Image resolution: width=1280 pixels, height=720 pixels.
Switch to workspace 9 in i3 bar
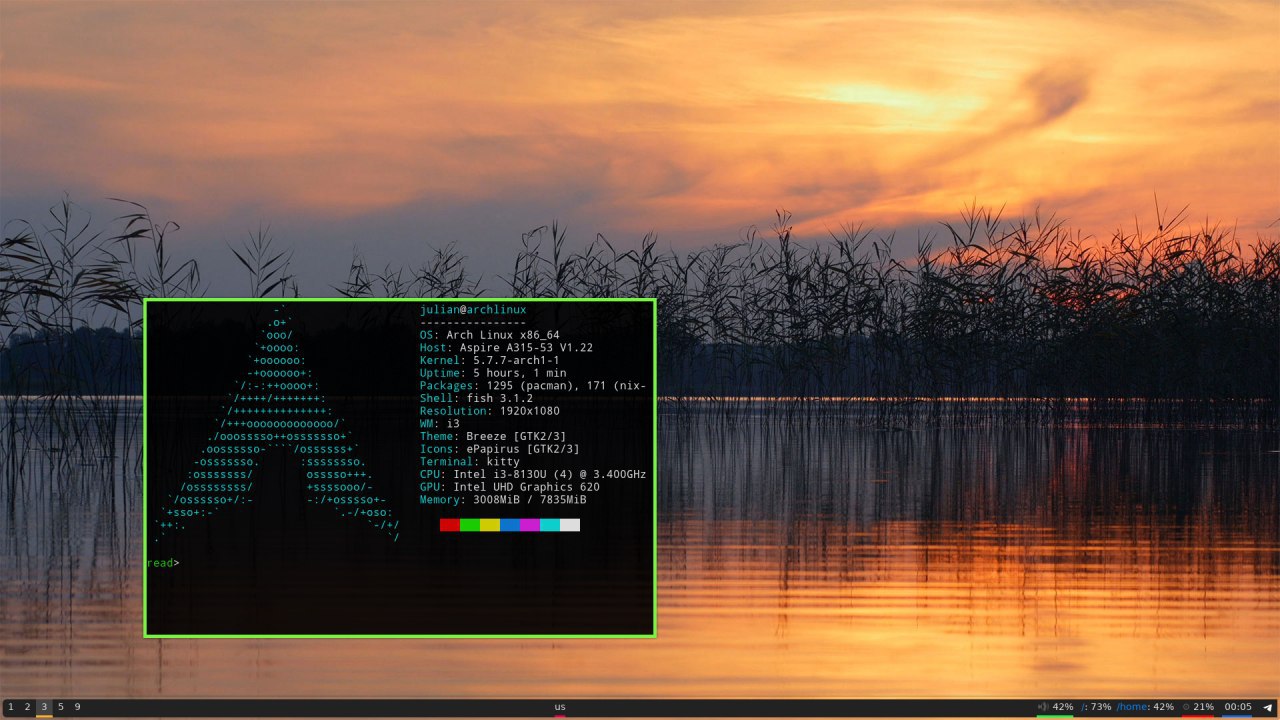[x=77, y=707]
